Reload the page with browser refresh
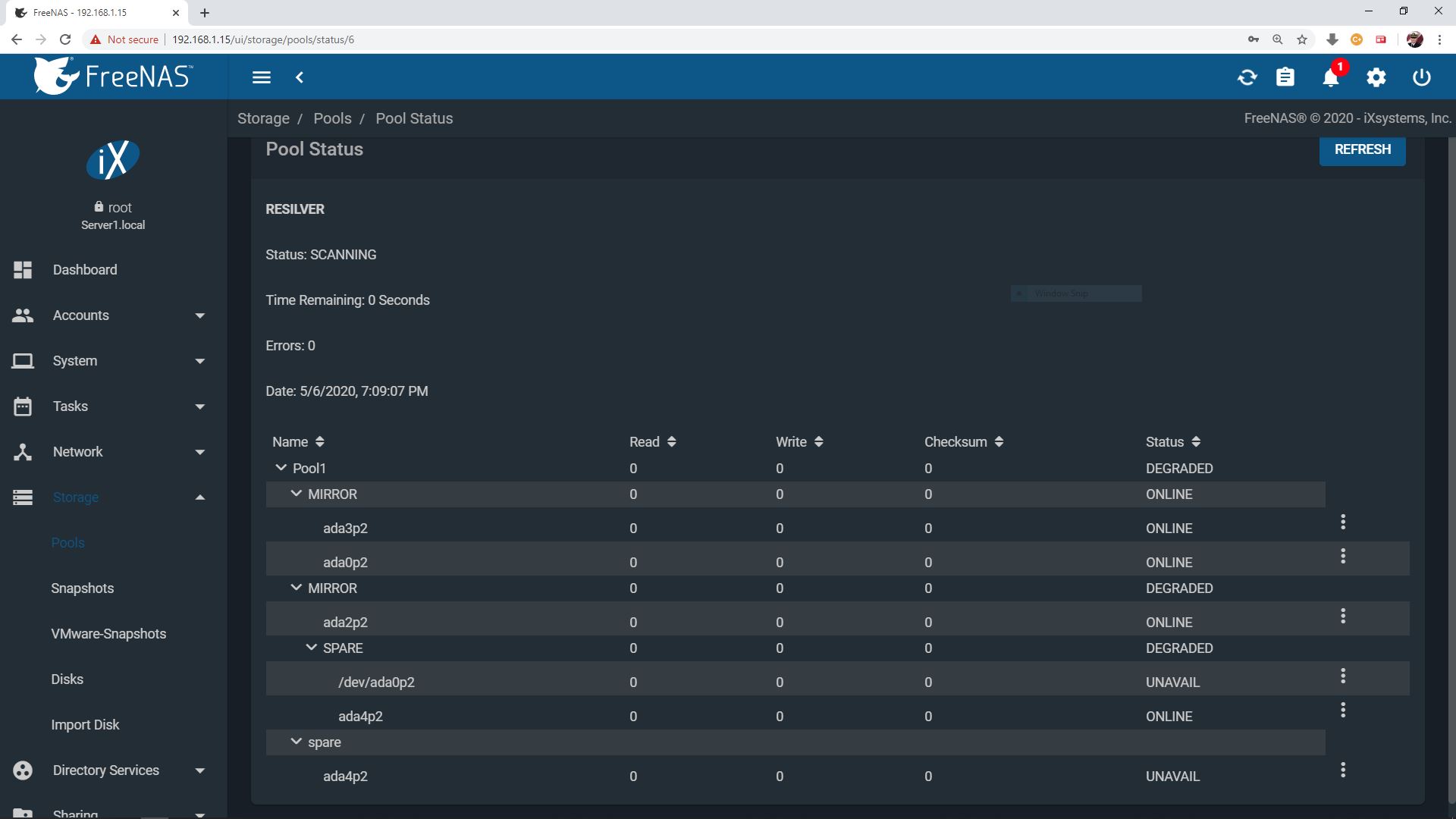Screen dimensions: 1456x819 [x=65, y=39]
